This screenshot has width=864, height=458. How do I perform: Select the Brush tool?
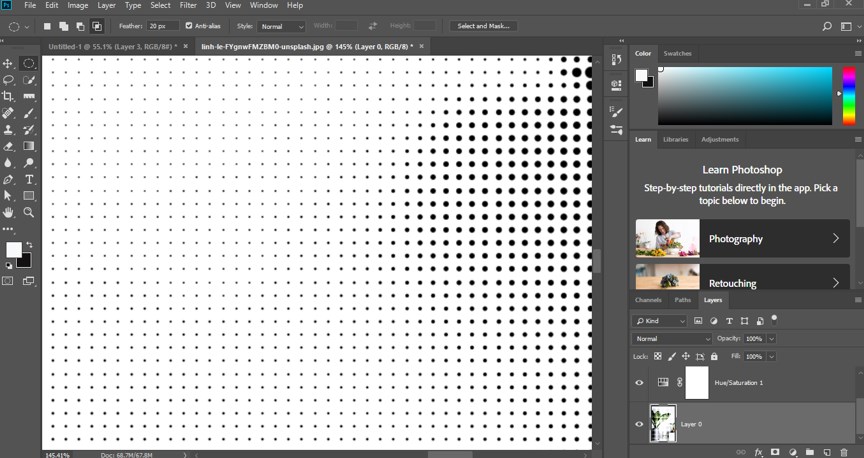click(29, 113)
